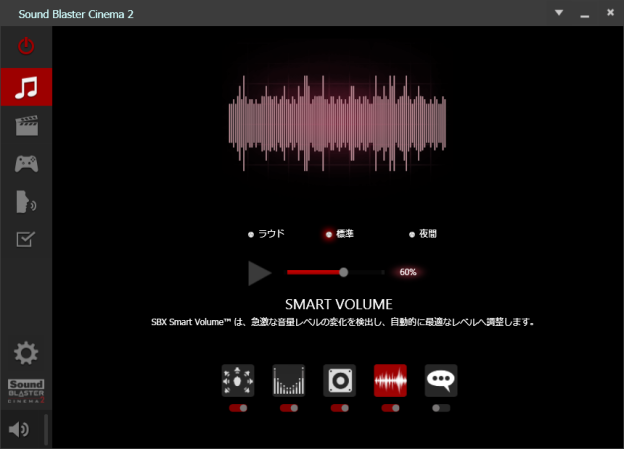Toggle the switch under Bass speaker icon
Image resolution: width=624 pixels, height=449 pixels.
(339, 408)
